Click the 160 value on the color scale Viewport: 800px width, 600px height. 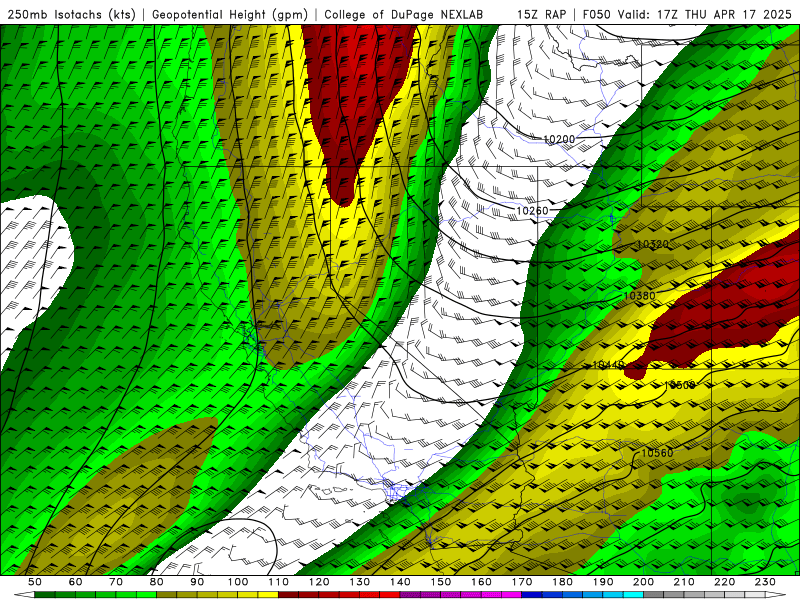point(481,582)
